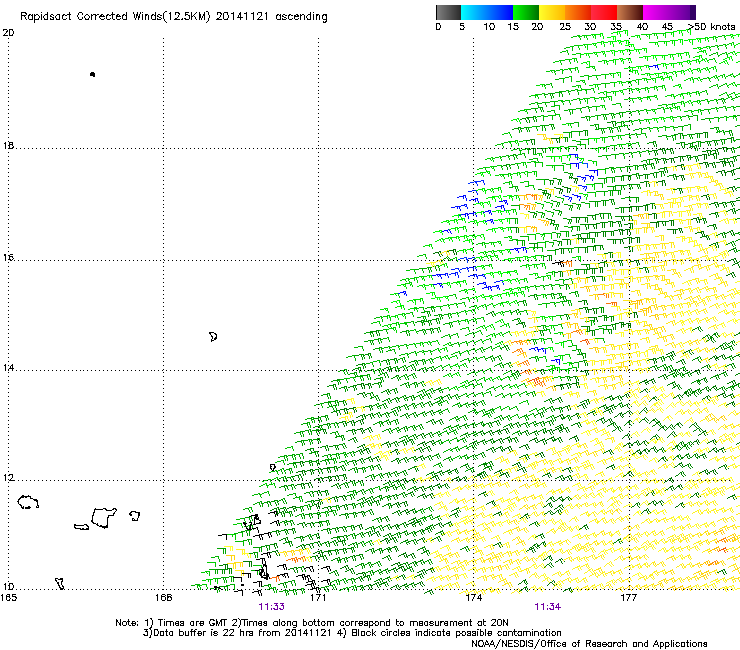The height and width of the screenshot is (650, 740).
Task: Click the longitude label '177'
Action: 628,598
